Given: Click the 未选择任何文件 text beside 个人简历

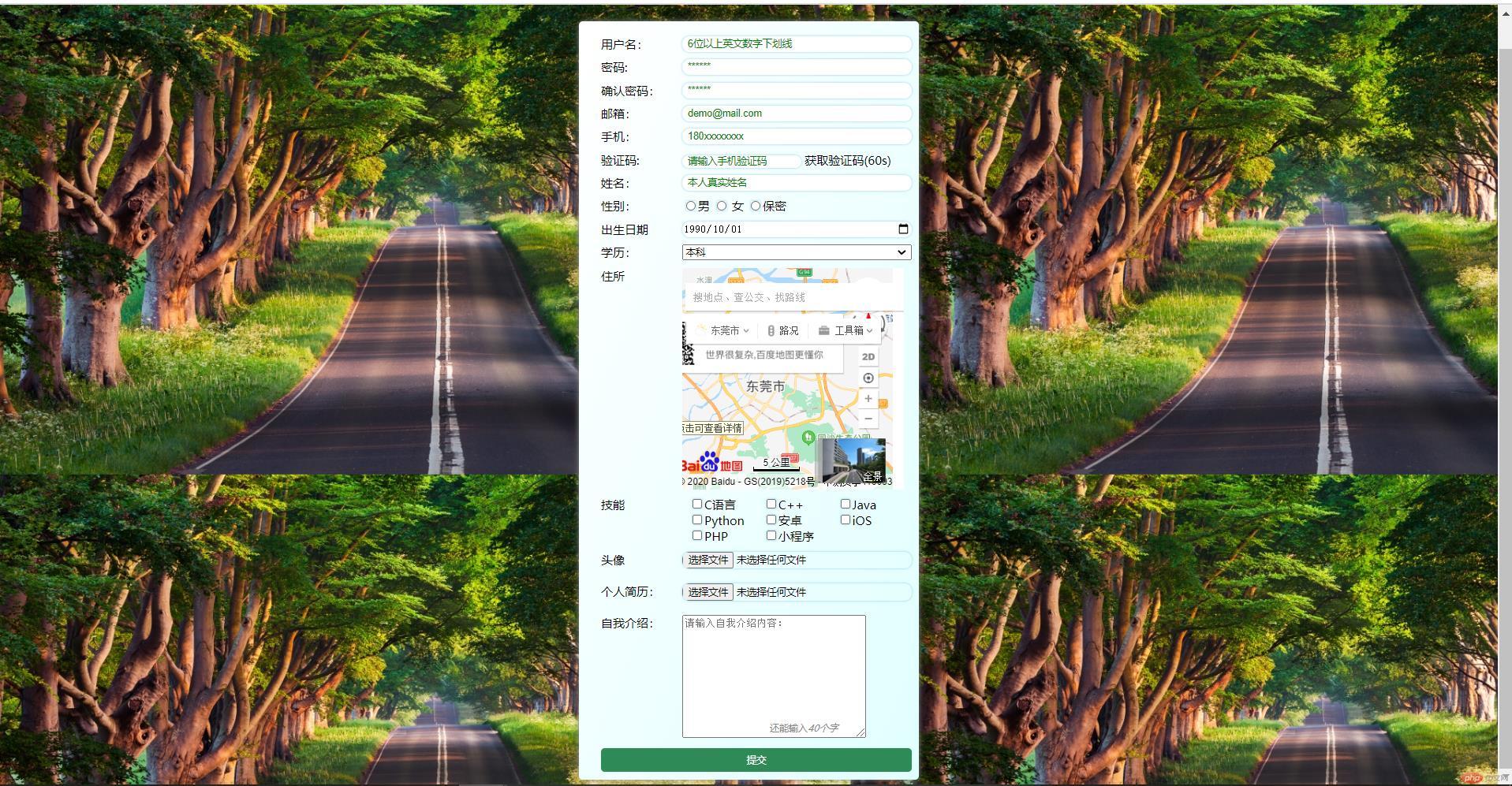Looking at the screenshot, I should coord(771,592).
